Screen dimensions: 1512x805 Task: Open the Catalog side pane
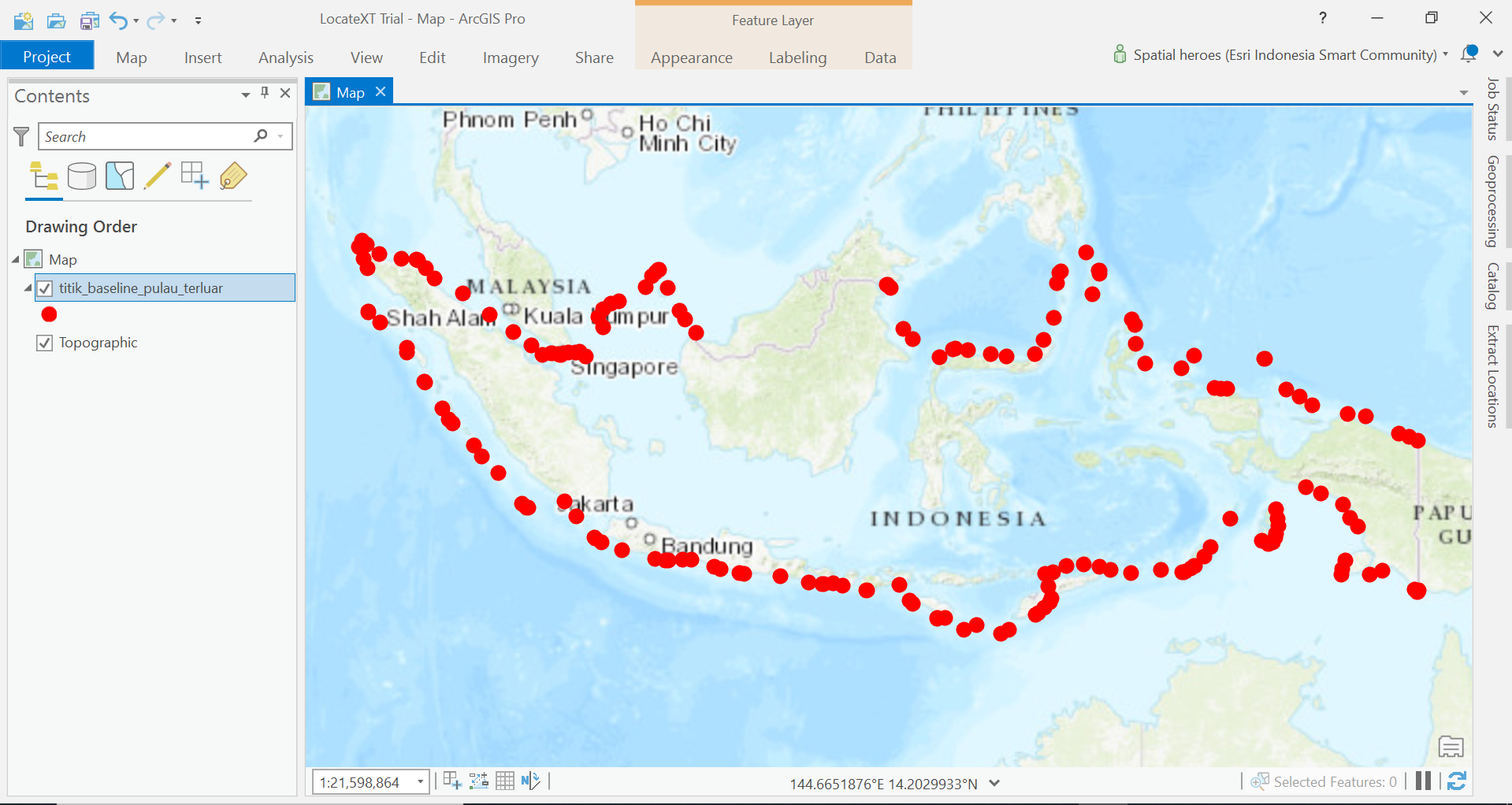coord(1492,286)
